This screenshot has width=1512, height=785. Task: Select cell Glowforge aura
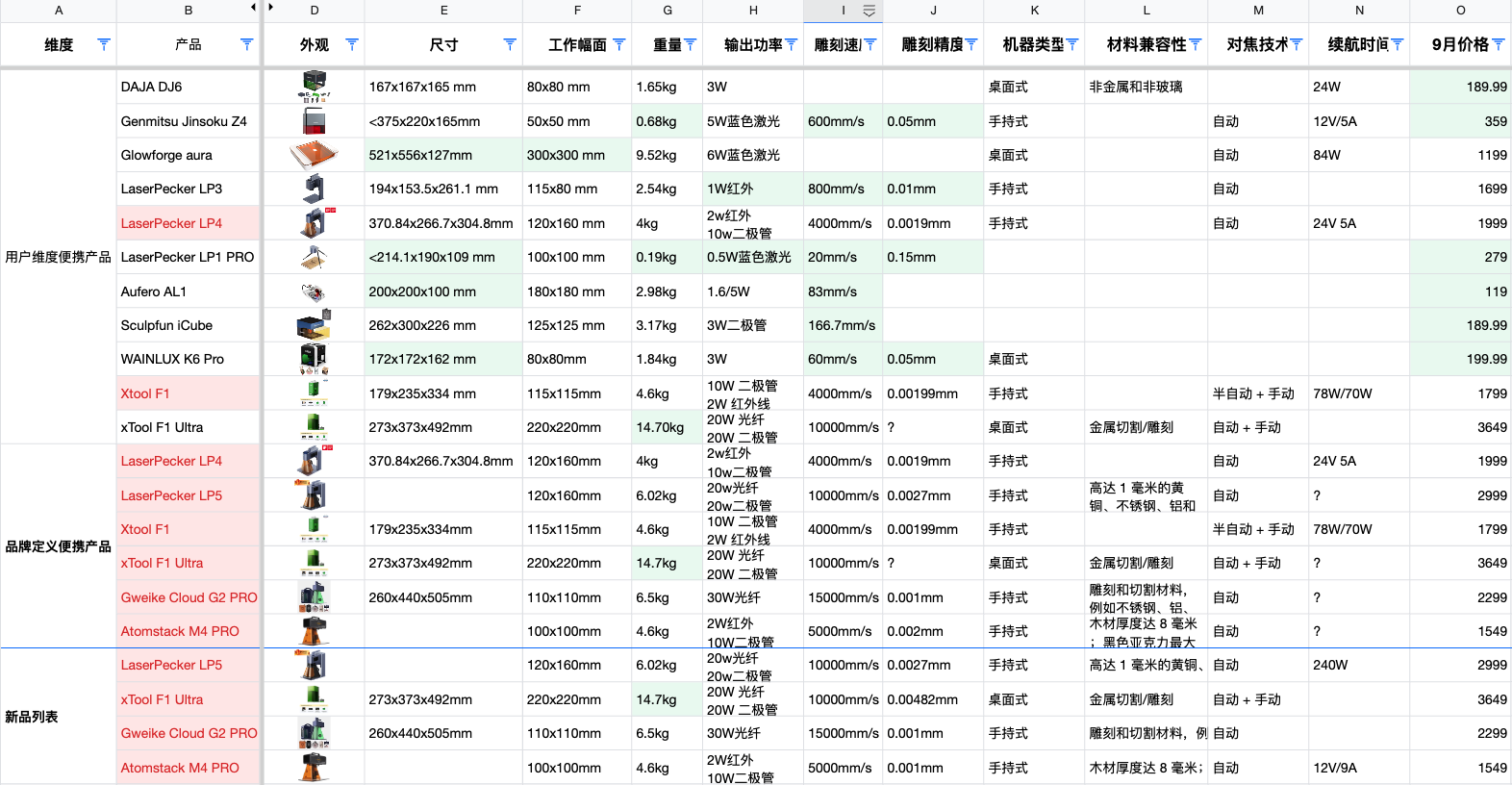tap(189, 155)
